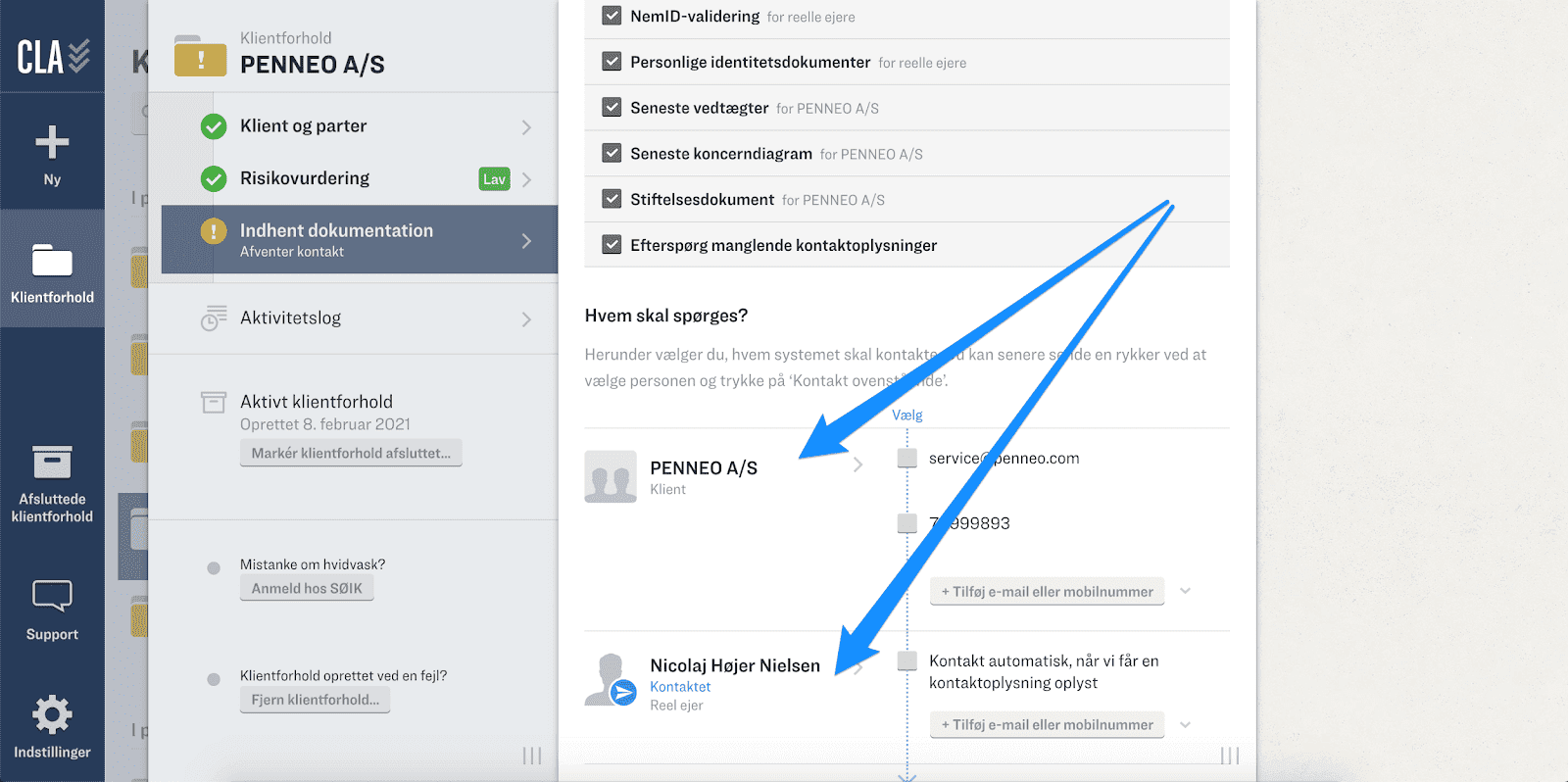
Task: Uncheck Seneste vedtægter checkbox
Action: (612, 107)
